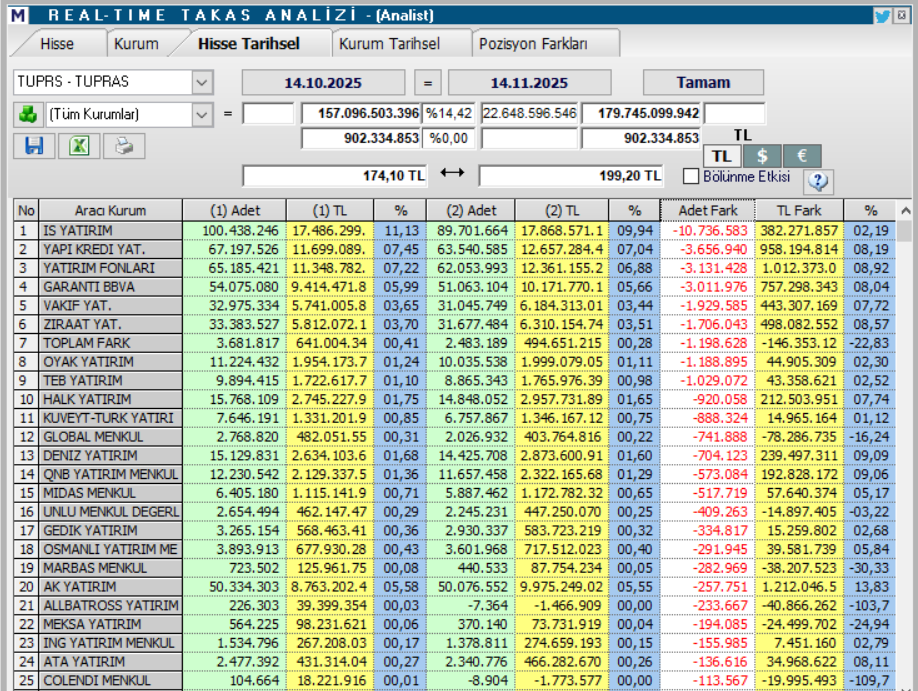Sort by TL Fark column header

click(x=799, y=211)
